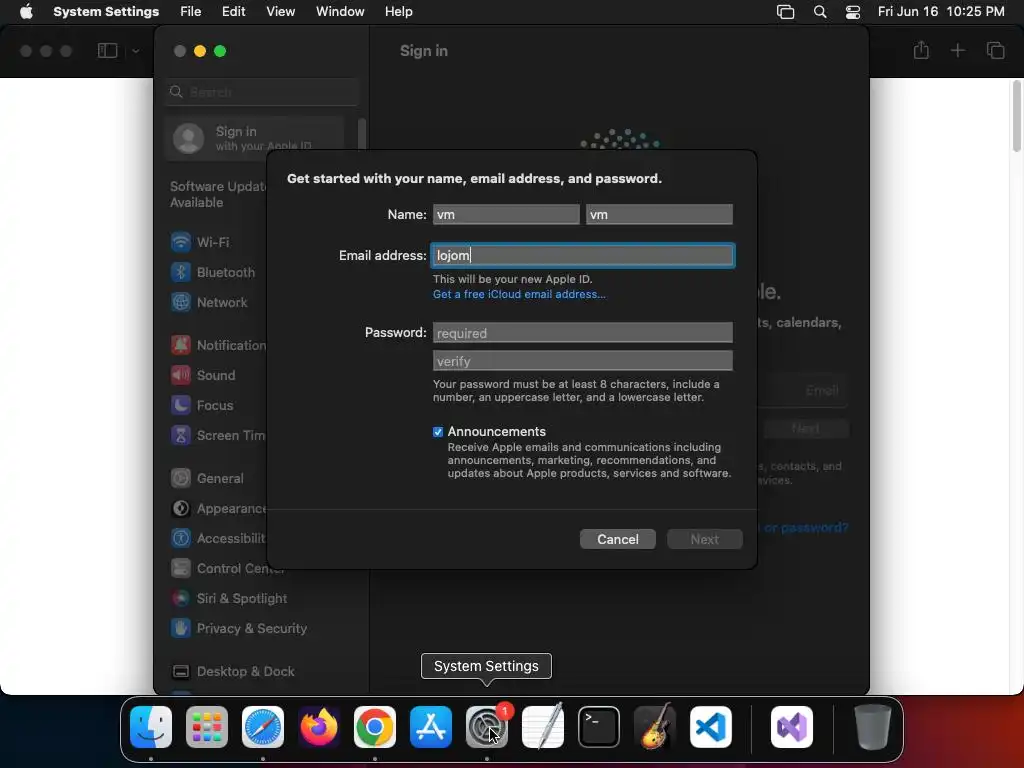Screen dimensions: 1024x768
Task: Launch Terminal from the Dock
Action: 599,727
